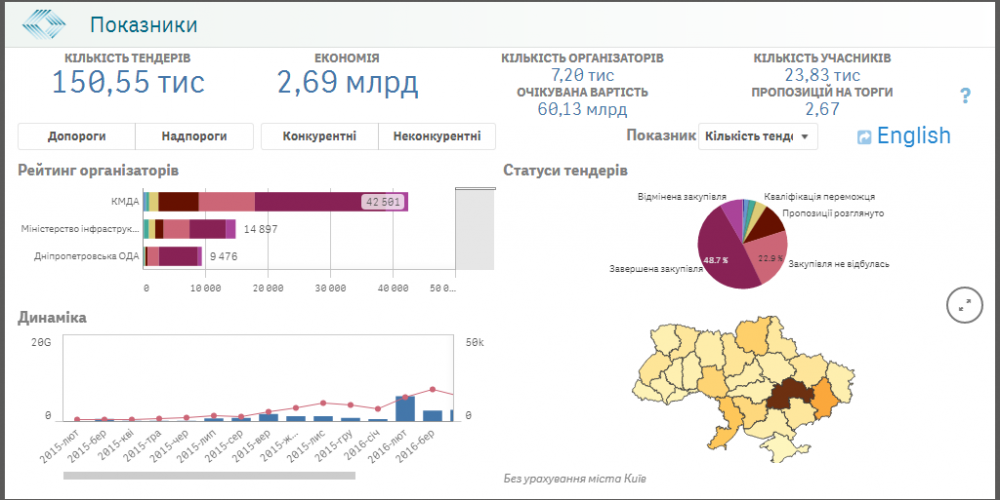Enable the Конкурентні filter
Viewport: 1000px width, 500px height.
(x=319, y=137)
